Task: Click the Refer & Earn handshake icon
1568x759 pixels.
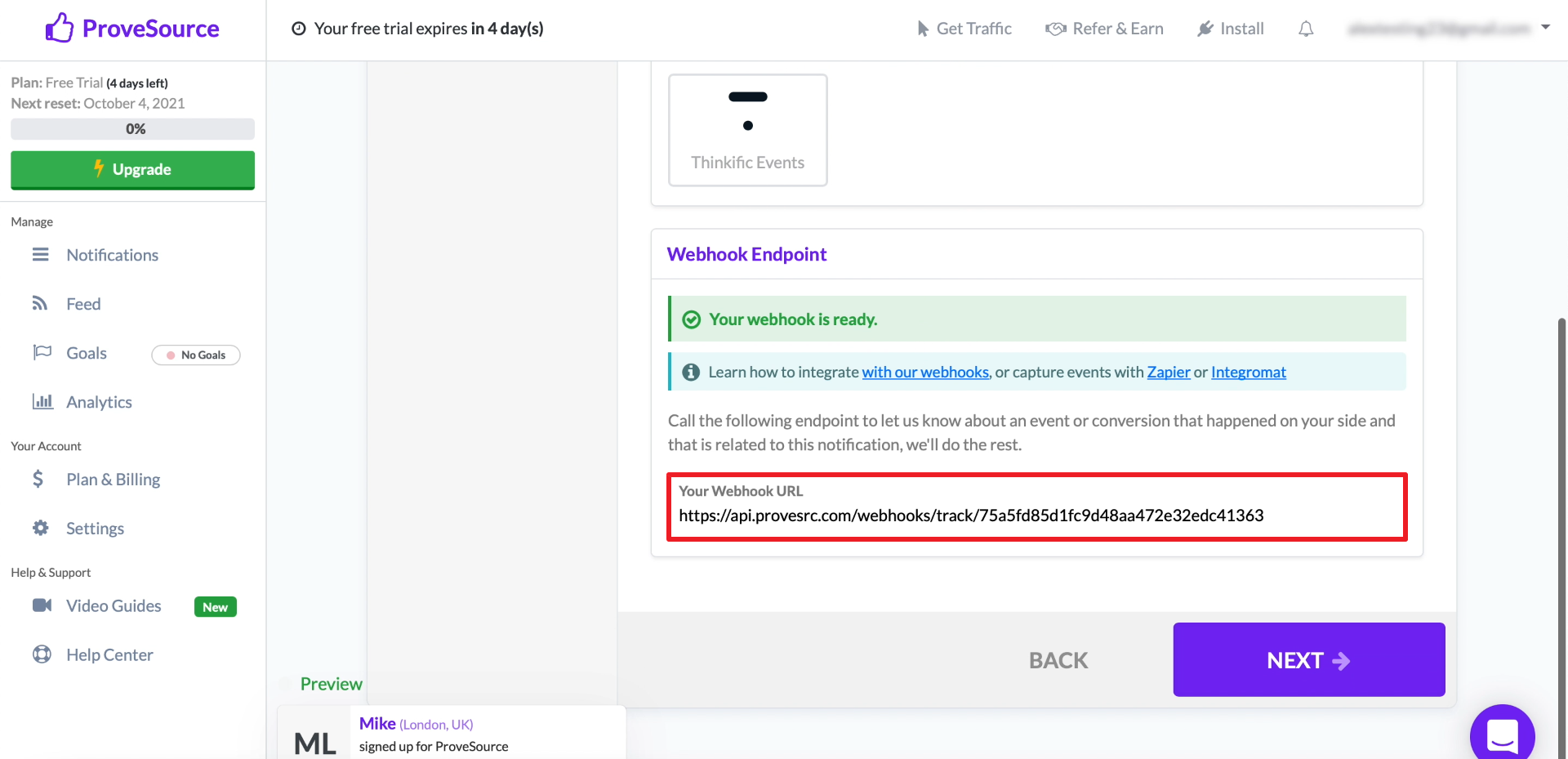Action: (1055, 29)
